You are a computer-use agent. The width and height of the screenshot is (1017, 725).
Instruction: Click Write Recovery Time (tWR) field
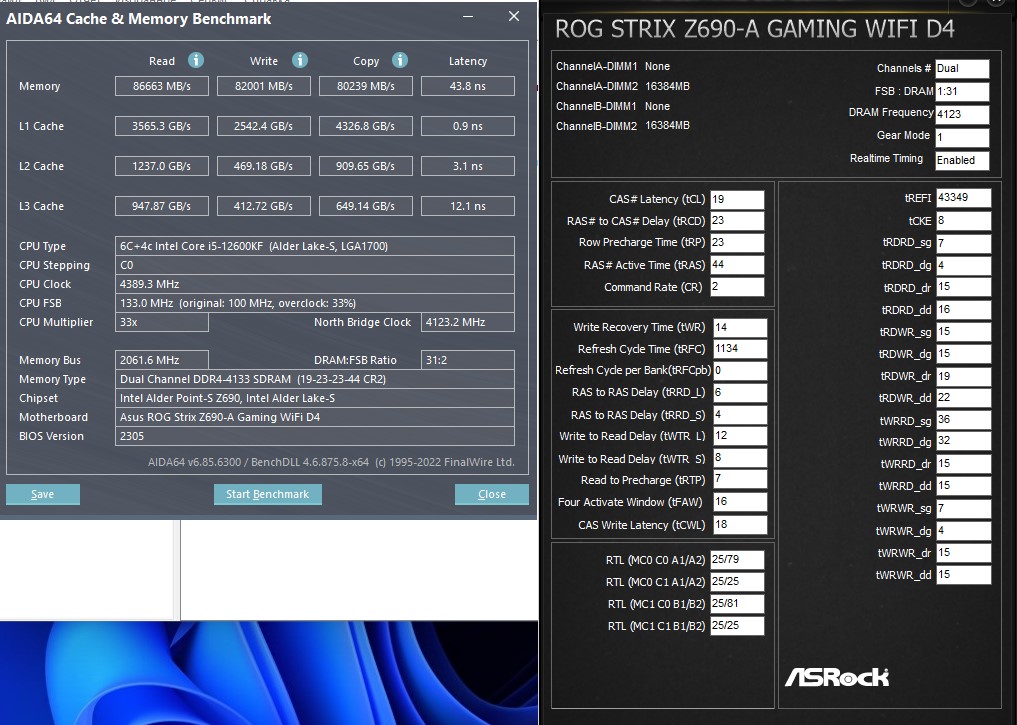pos(740,327)
